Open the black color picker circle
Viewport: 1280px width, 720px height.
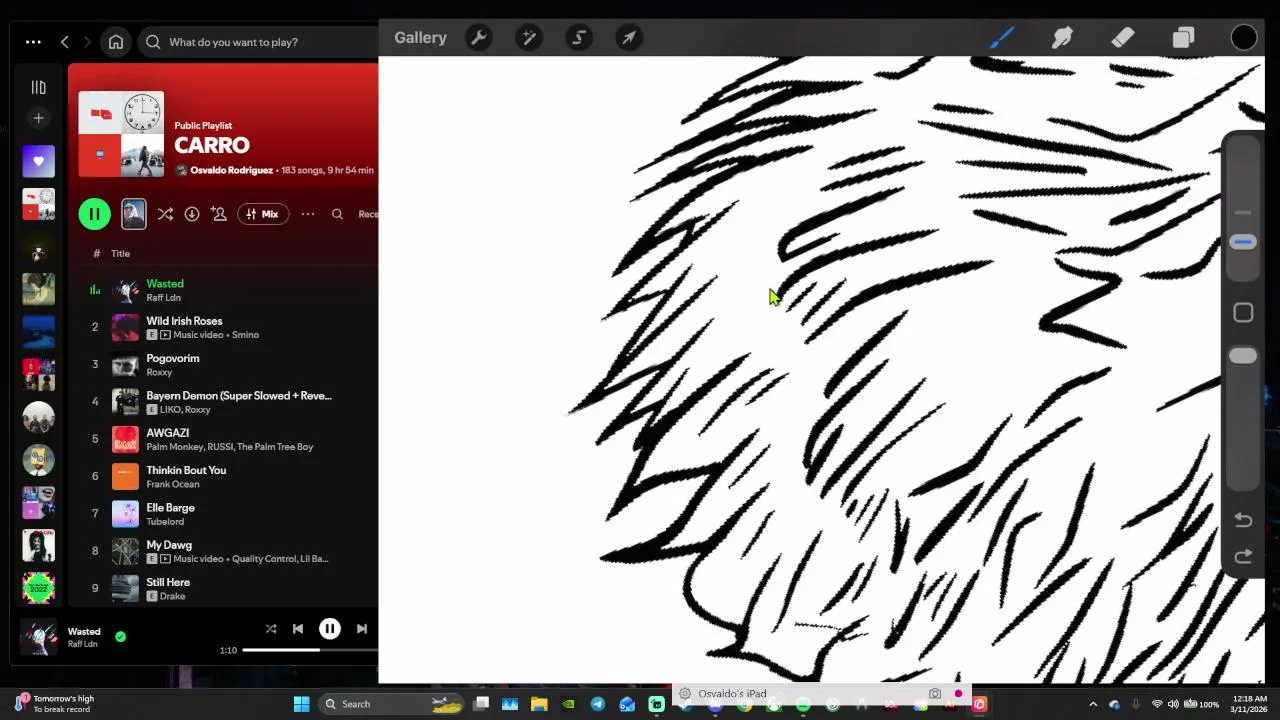click(x=1243, y=38)
